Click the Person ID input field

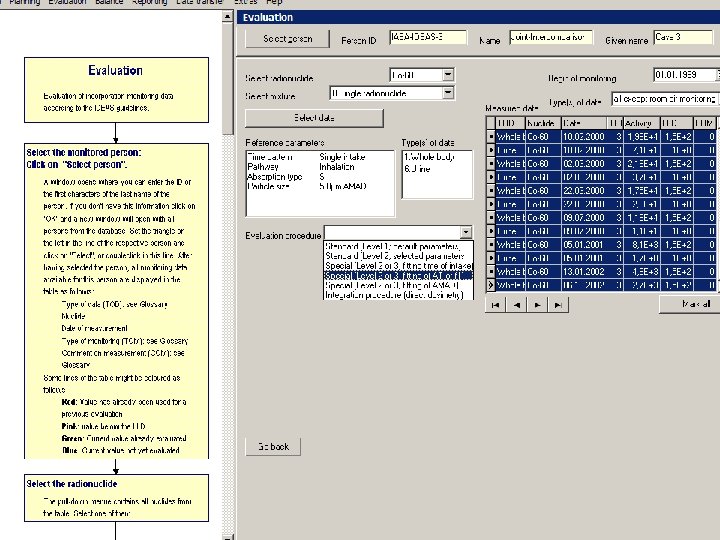pos(428,37)
